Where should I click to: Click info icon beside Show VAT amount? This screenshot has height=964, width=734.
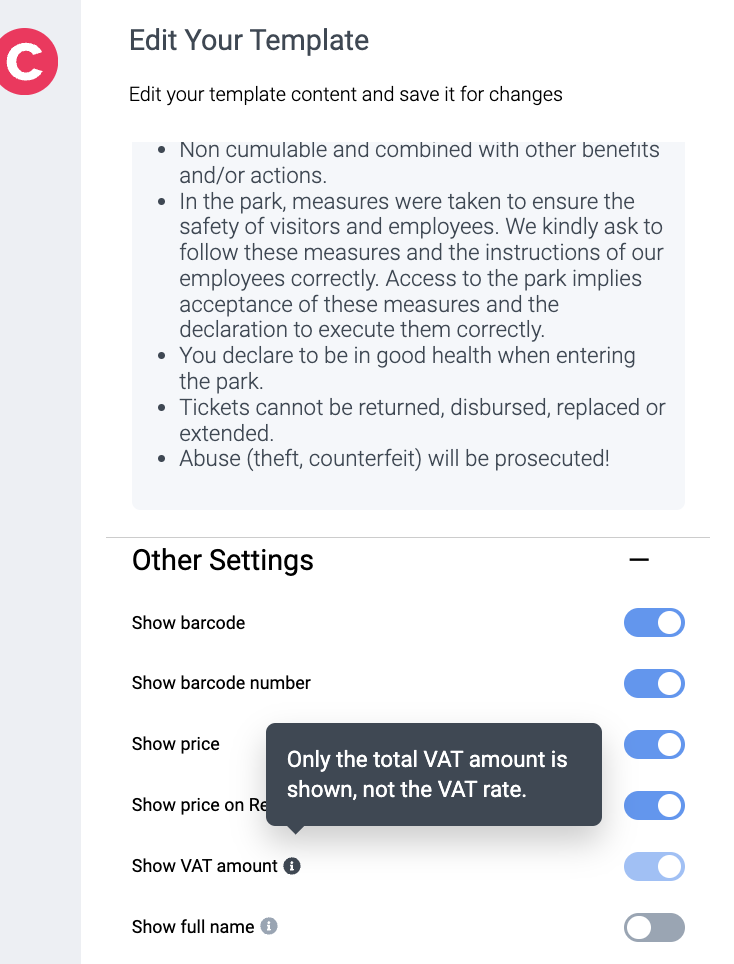coord(292,866)
